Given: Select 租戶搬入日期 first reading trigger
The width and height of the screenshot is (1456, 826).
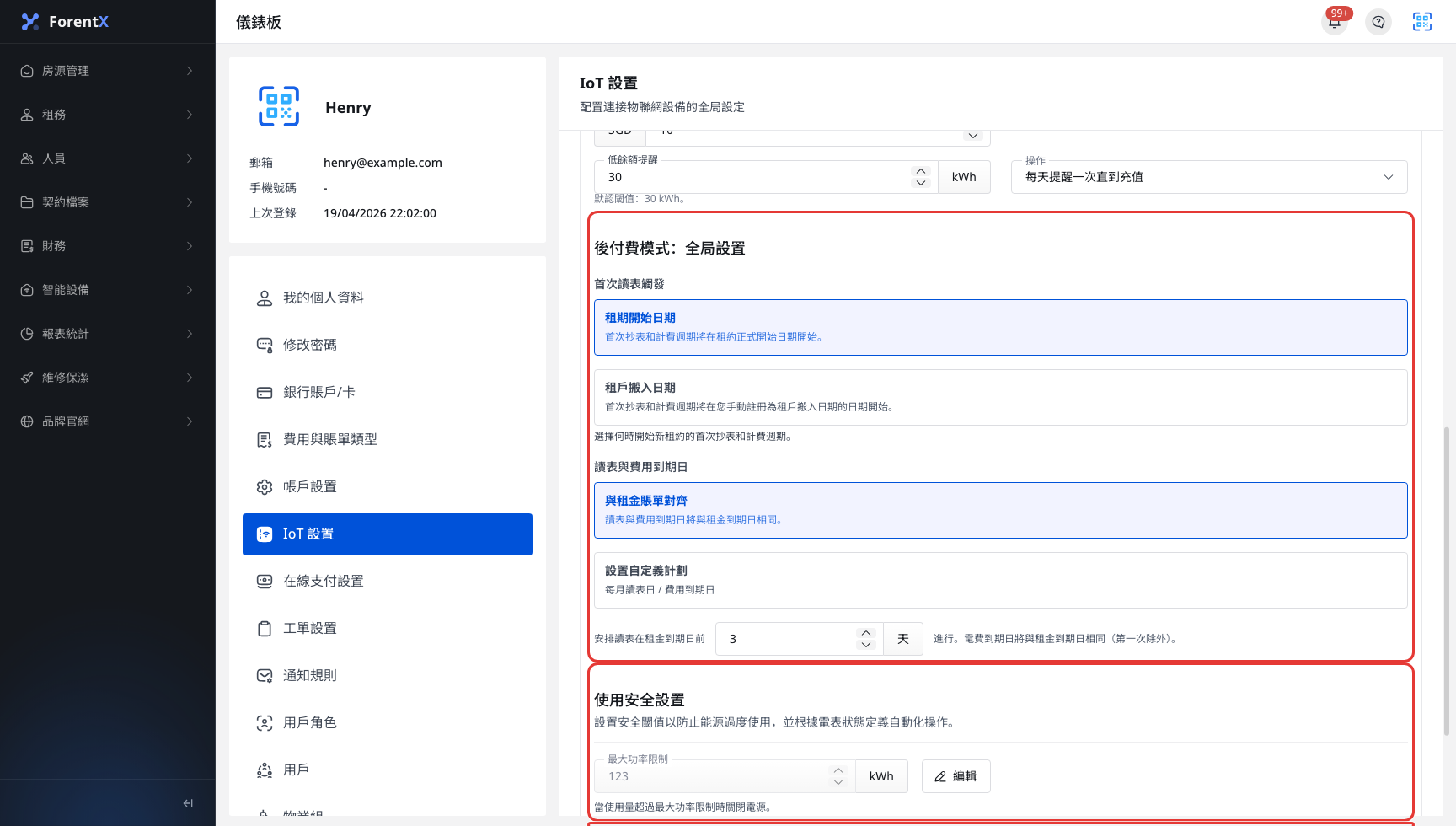Looking at the screenshot, I should coord(1001,397).
